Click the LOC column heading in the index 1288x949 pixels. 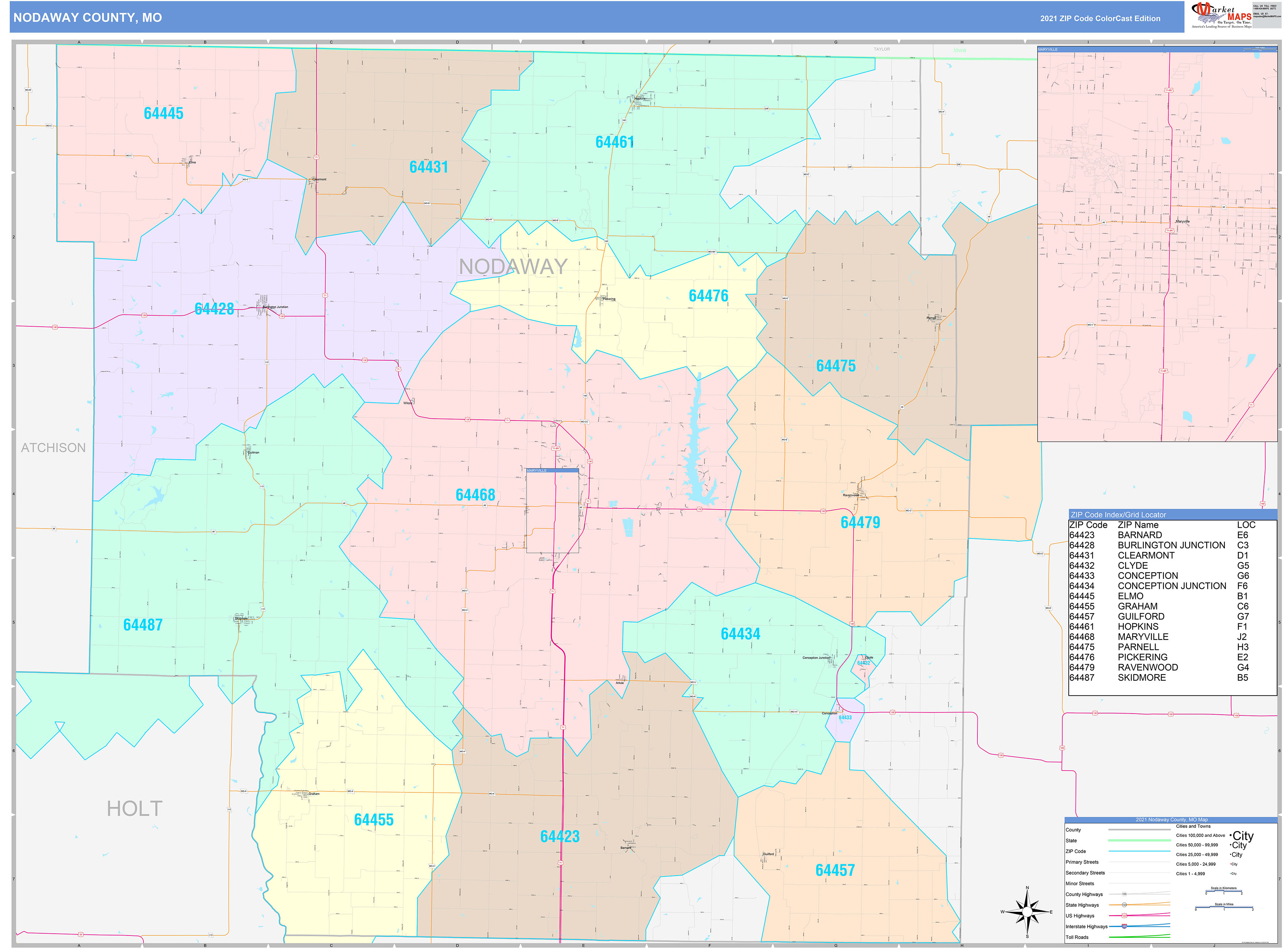[x=1246, y=525]
